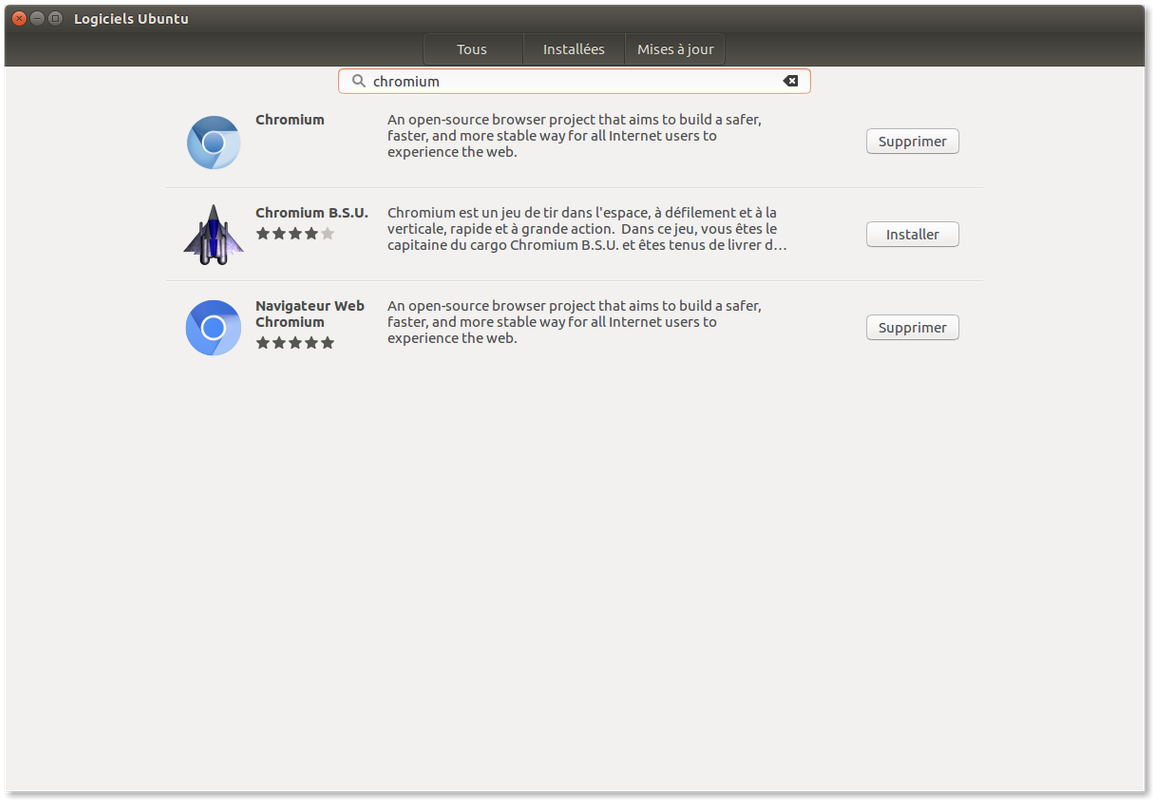
Task: Open the Installées tab
Action: pyautogui.click(x=574, y=49)
